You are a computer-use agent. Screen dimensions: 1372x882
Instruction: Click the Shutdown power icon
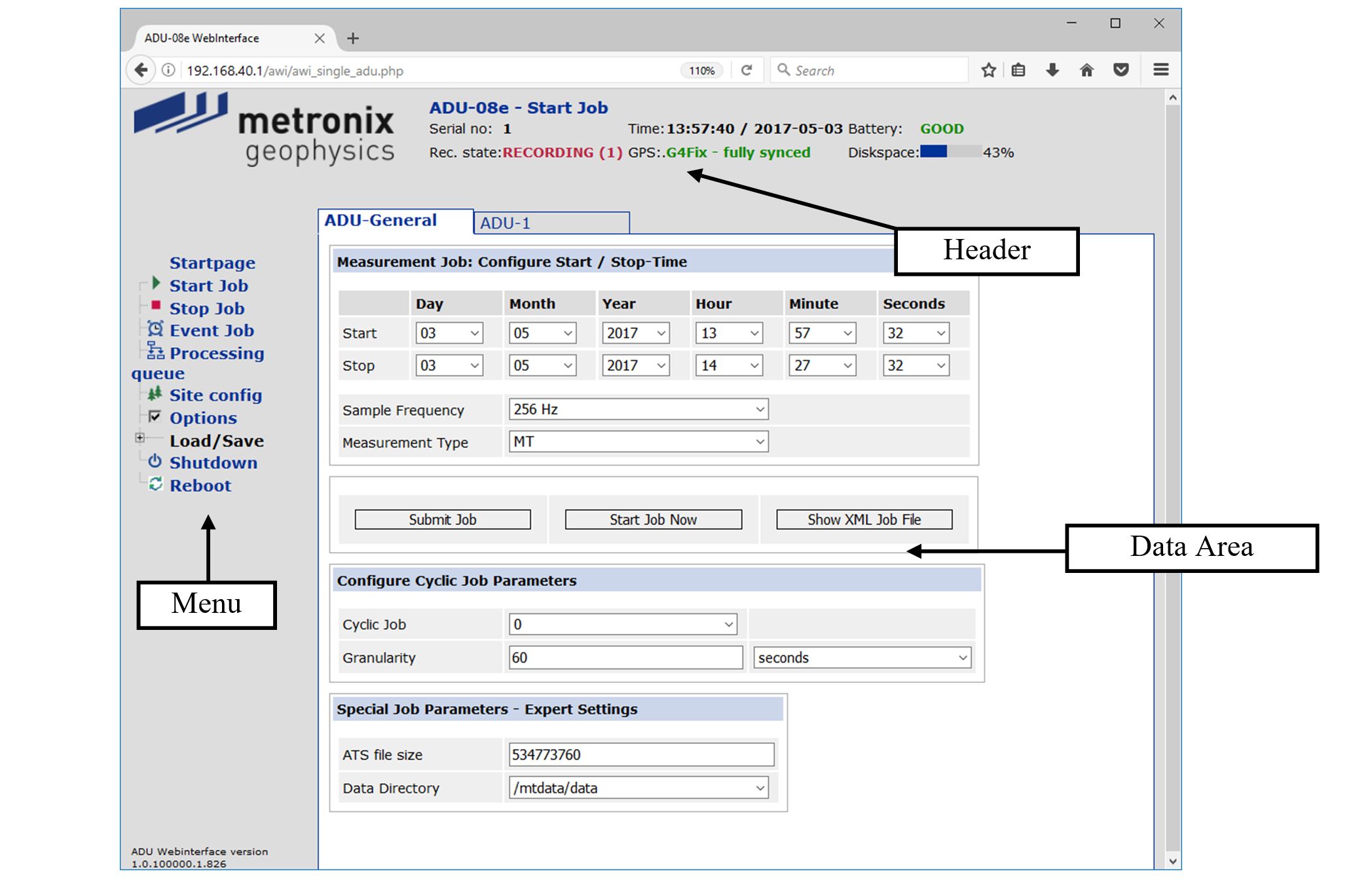(155, 461)
